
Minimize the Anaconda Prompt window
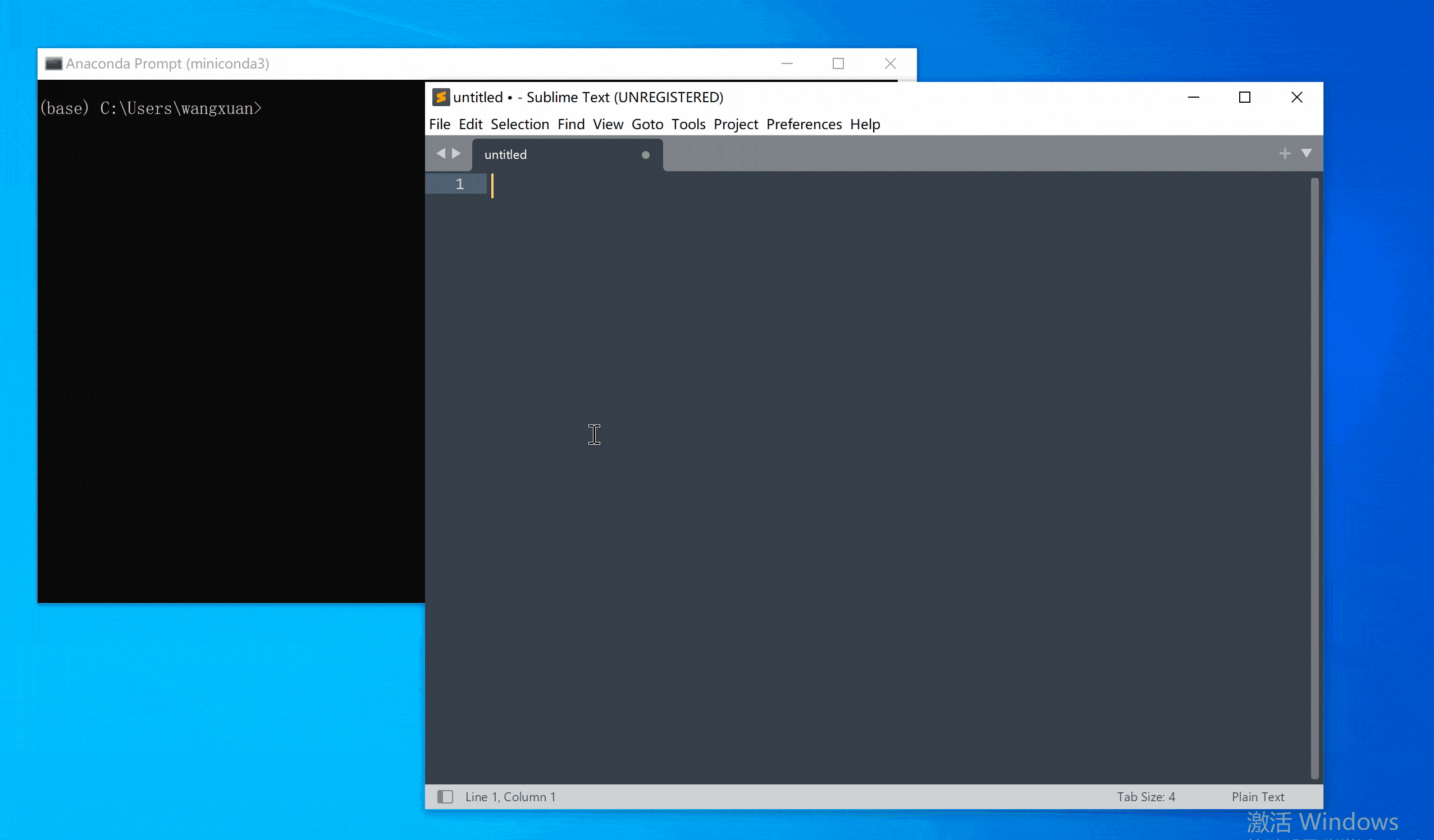pos(787,64)
